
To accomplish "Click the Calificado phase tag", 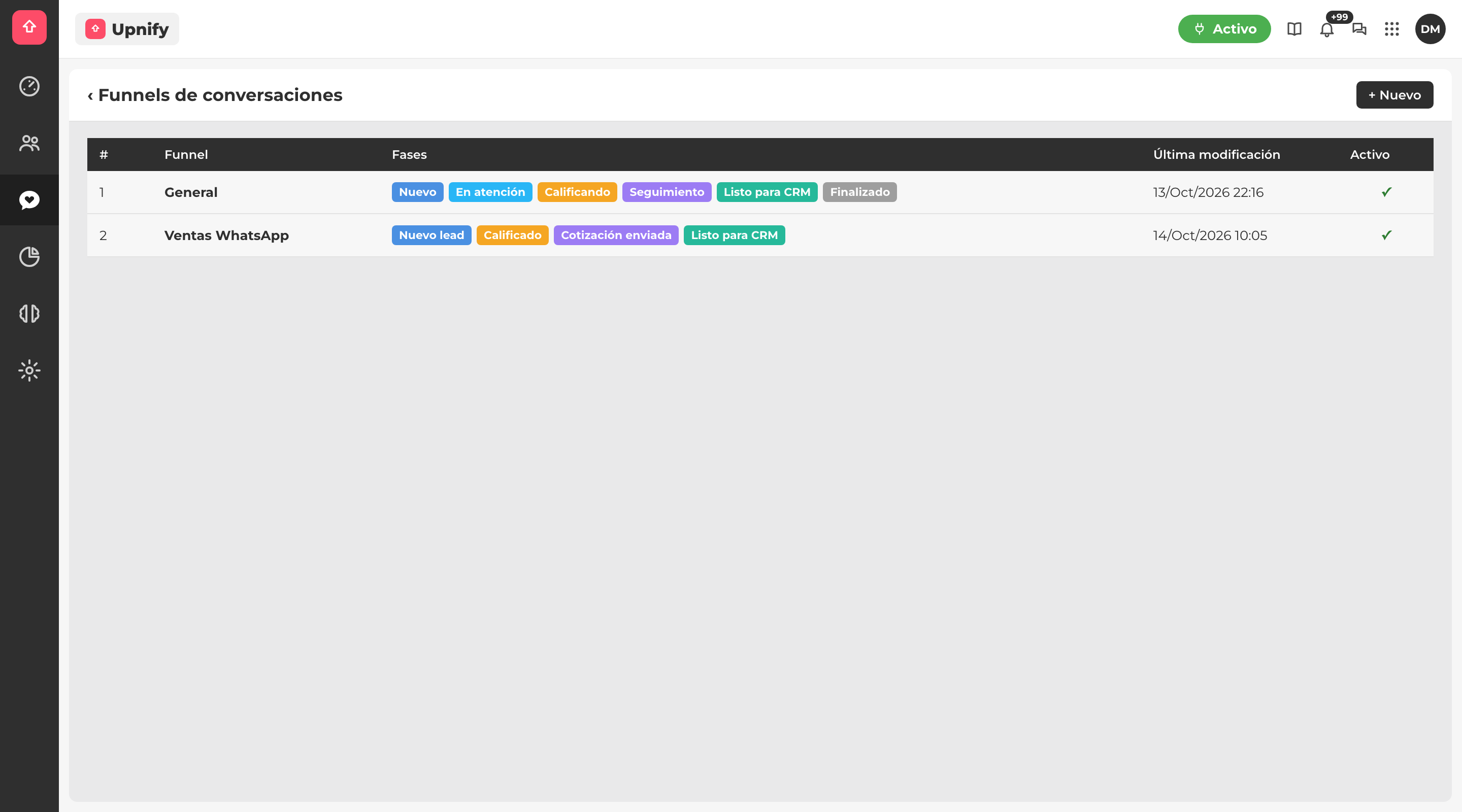I will [512, 235].
